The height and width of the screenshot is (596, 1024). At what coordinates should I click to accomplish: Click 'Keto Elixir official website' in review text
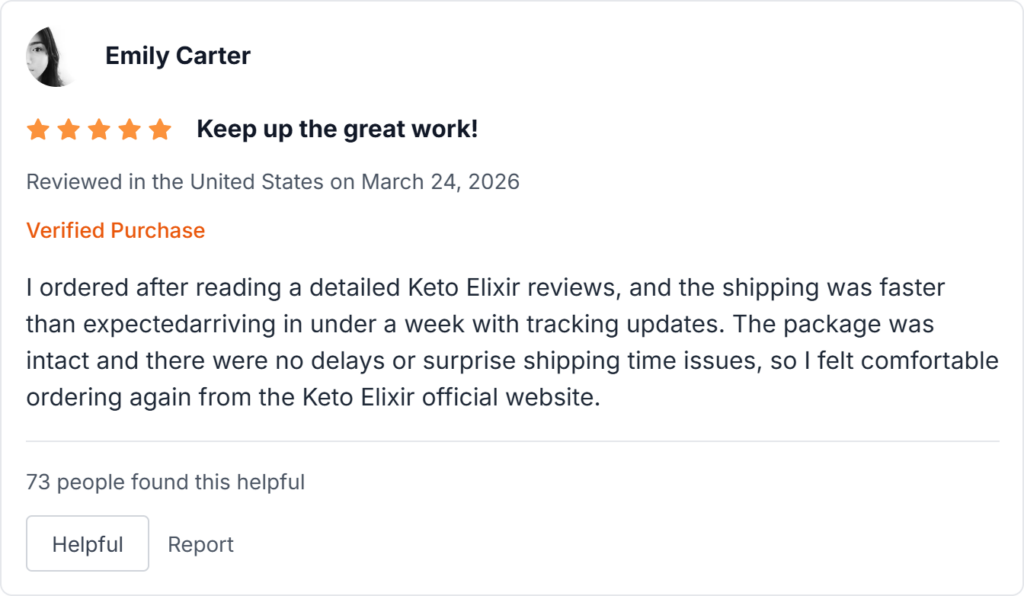[448, 397]
